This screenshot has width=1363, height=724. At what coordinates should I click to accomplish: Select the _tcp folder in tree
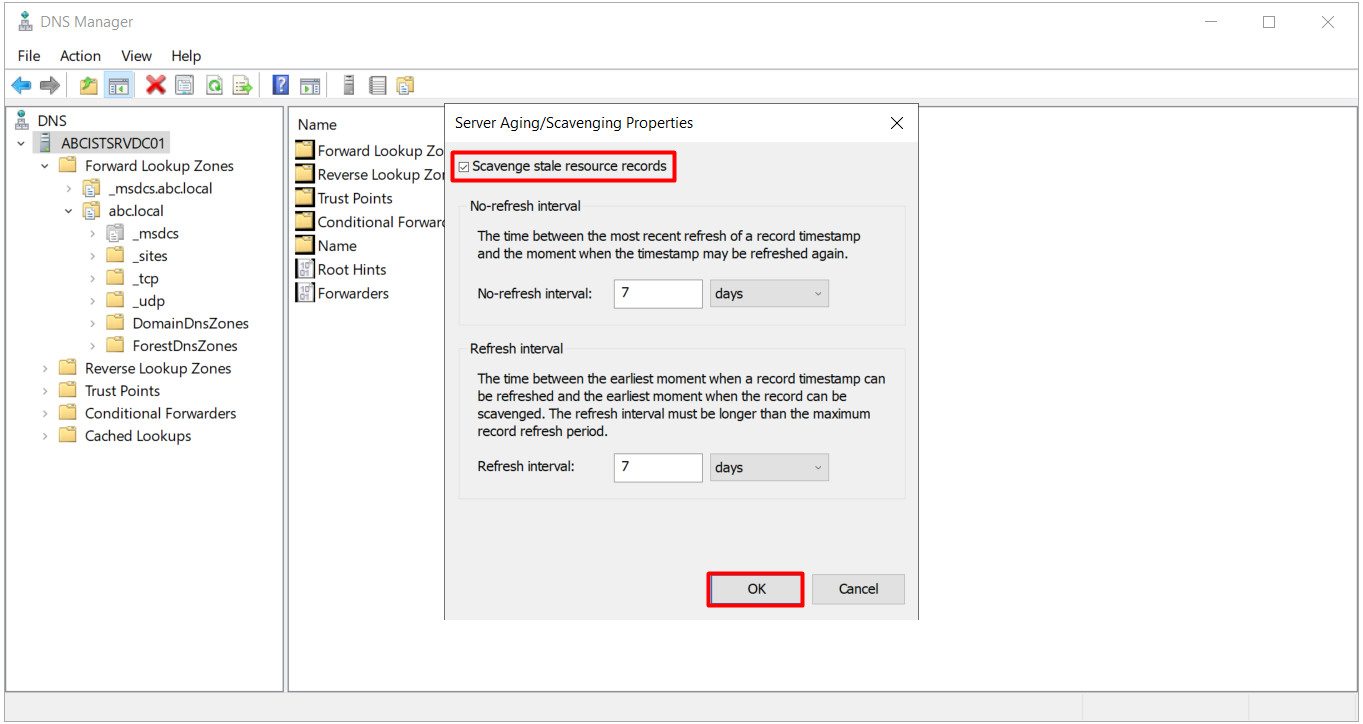[x=145, y=279]
